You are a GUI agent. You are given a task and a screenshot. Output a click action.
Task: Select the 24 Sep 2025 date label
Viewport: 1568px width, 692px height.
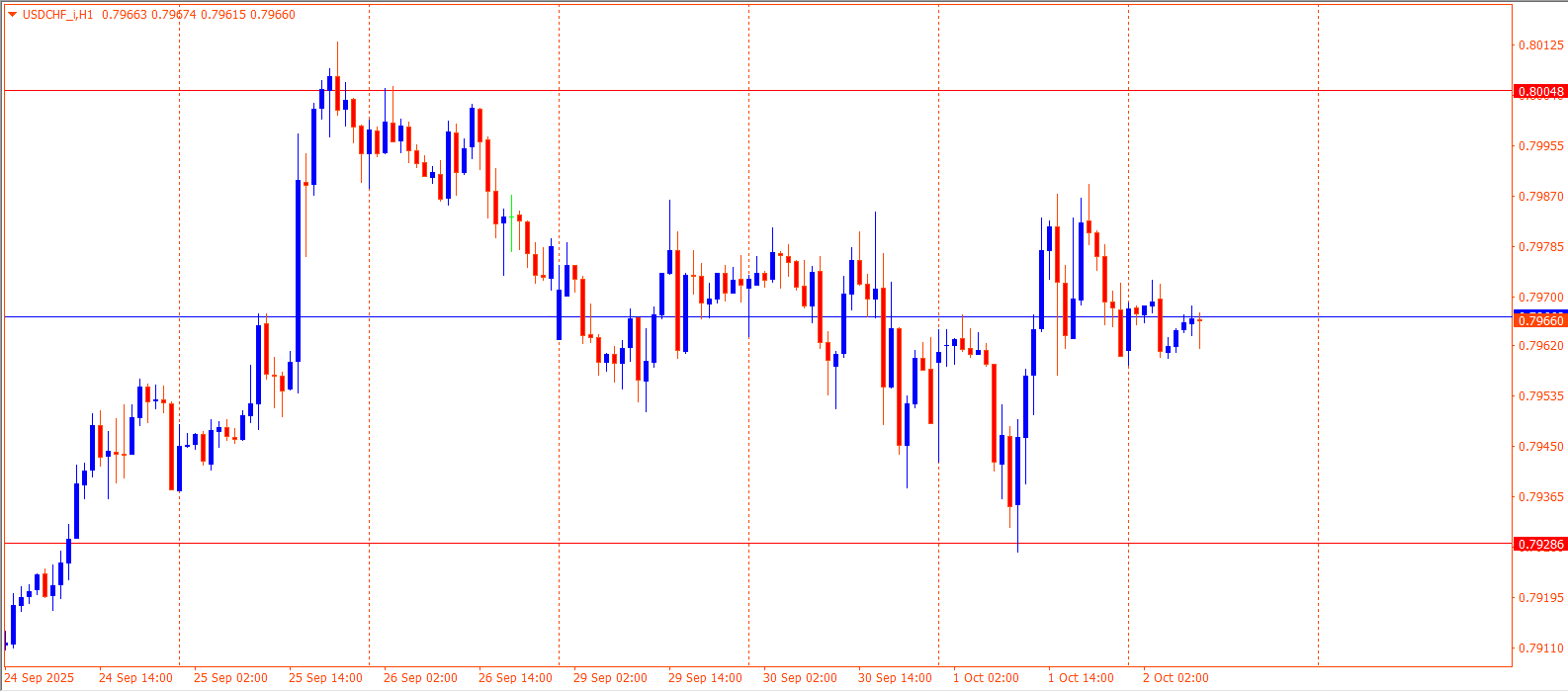click(x=40, y=678)
